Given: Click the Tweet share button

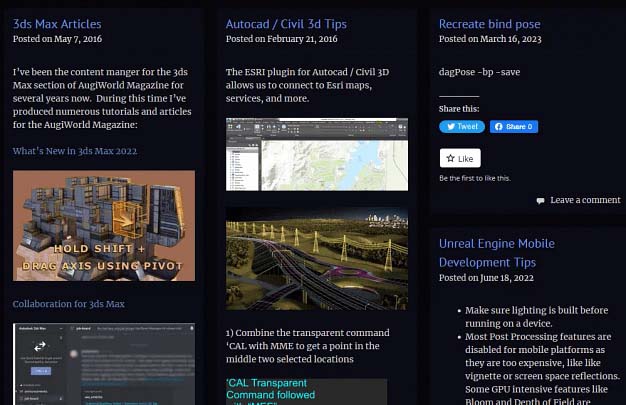Looking at the screenshot, I should pyautogui.click(x=462, y=127).
